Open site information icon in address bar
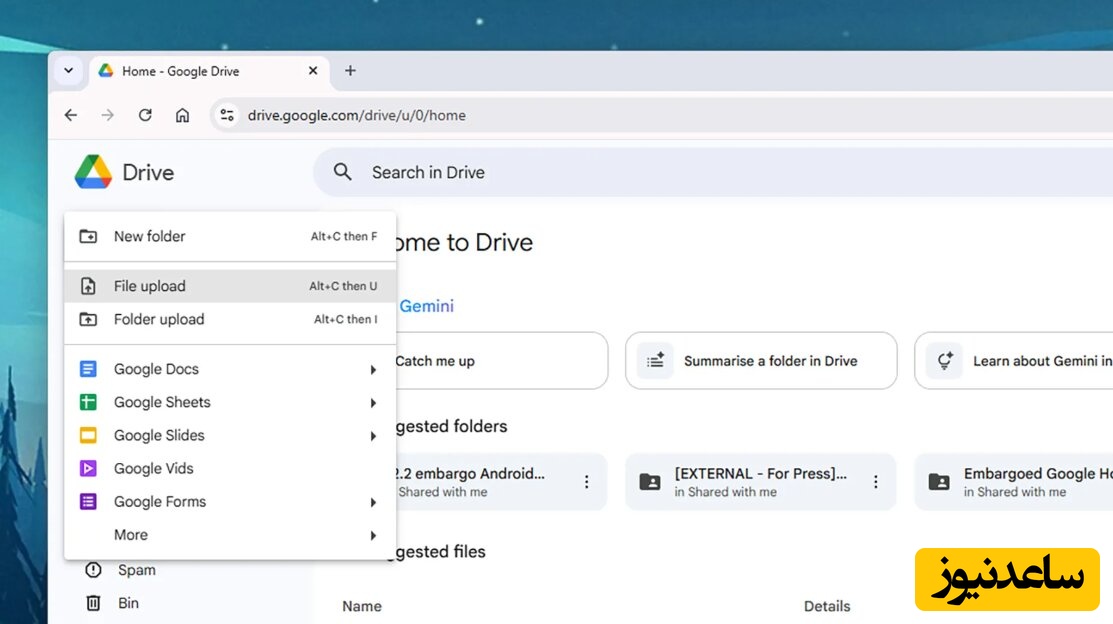 [227, 115]
